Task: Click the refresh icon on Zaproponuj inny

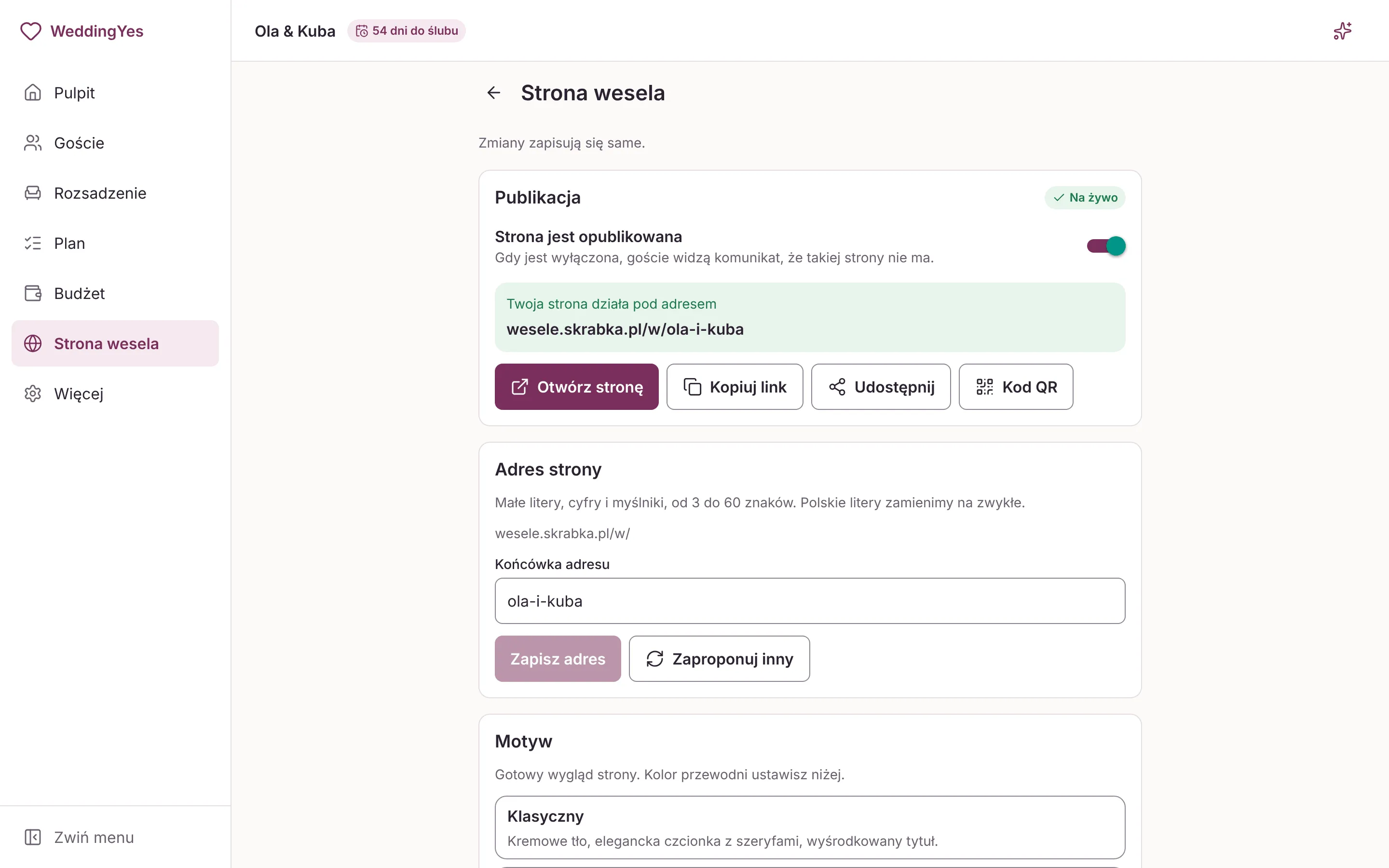Action: 655,659
